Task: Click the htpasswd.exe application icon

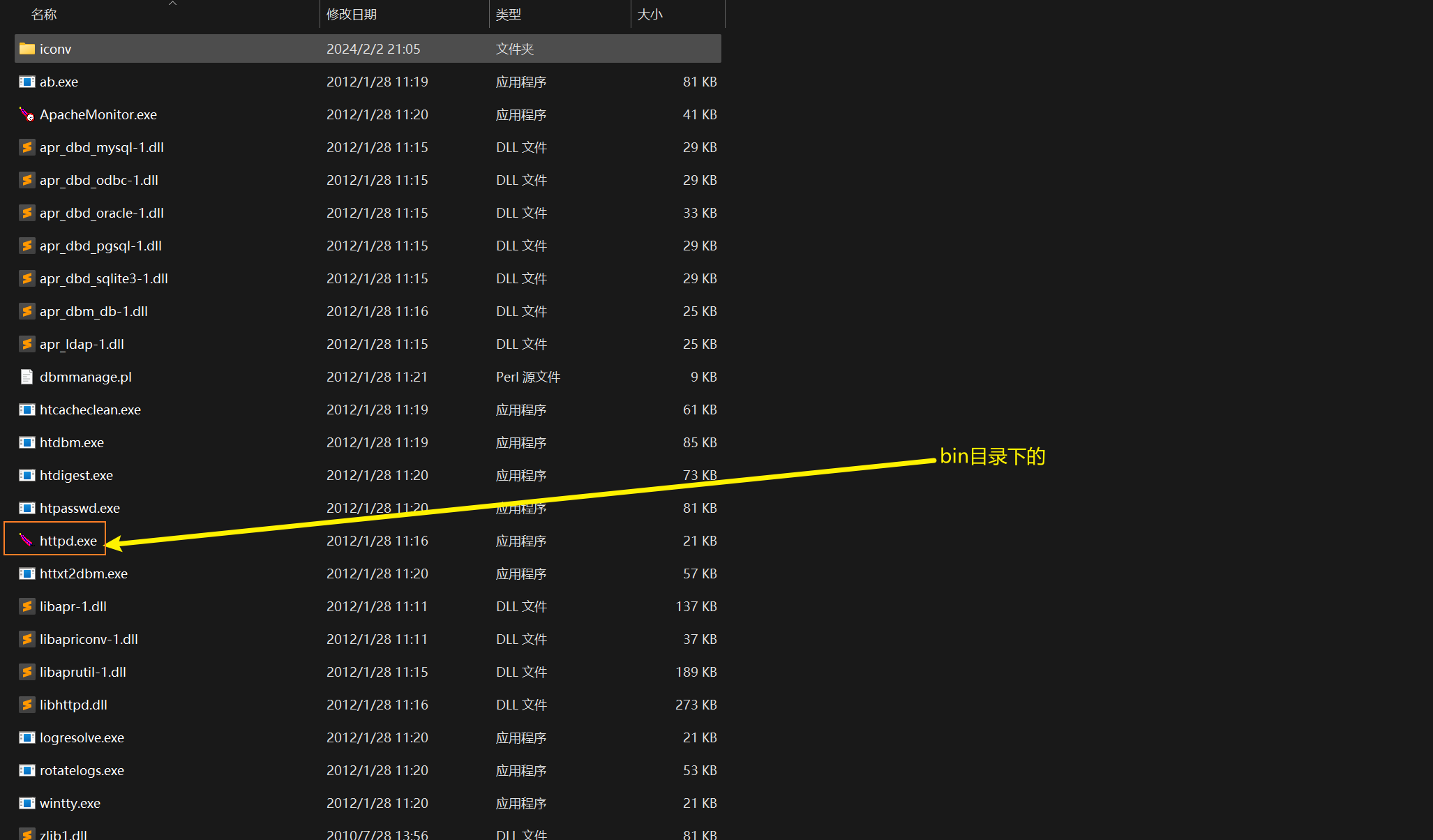Action: (x=27, y=508)
